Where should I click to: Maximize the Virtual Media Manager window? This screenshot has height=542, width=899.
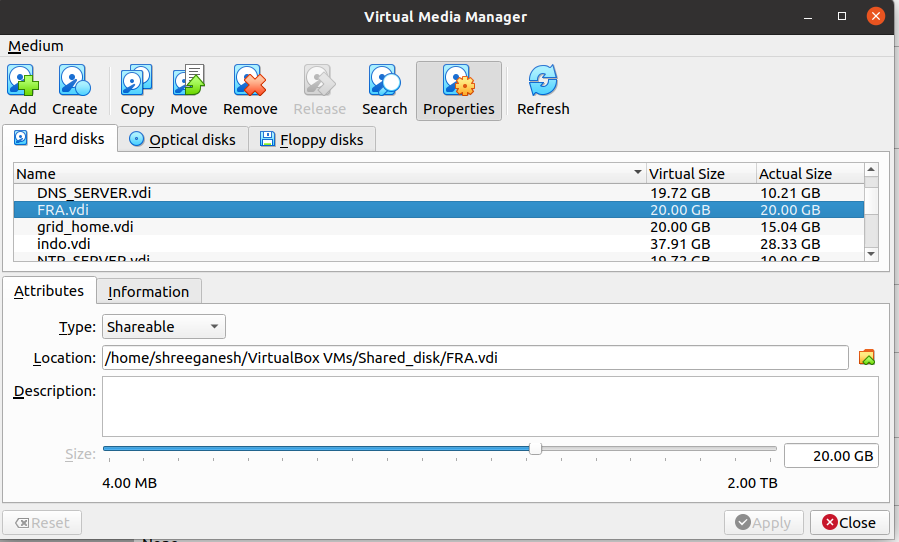(x=842, y=16)
